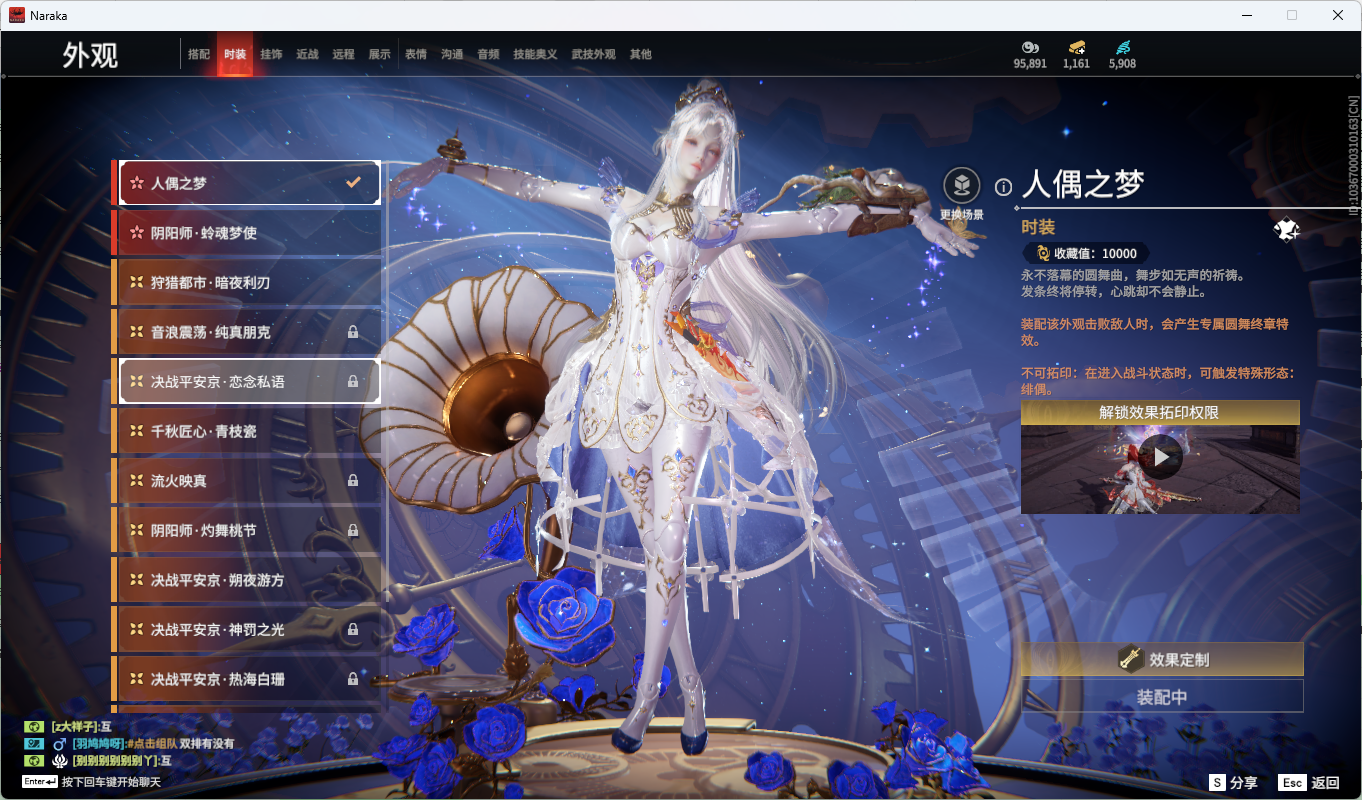Select the 时装 tab

(235, 54)
